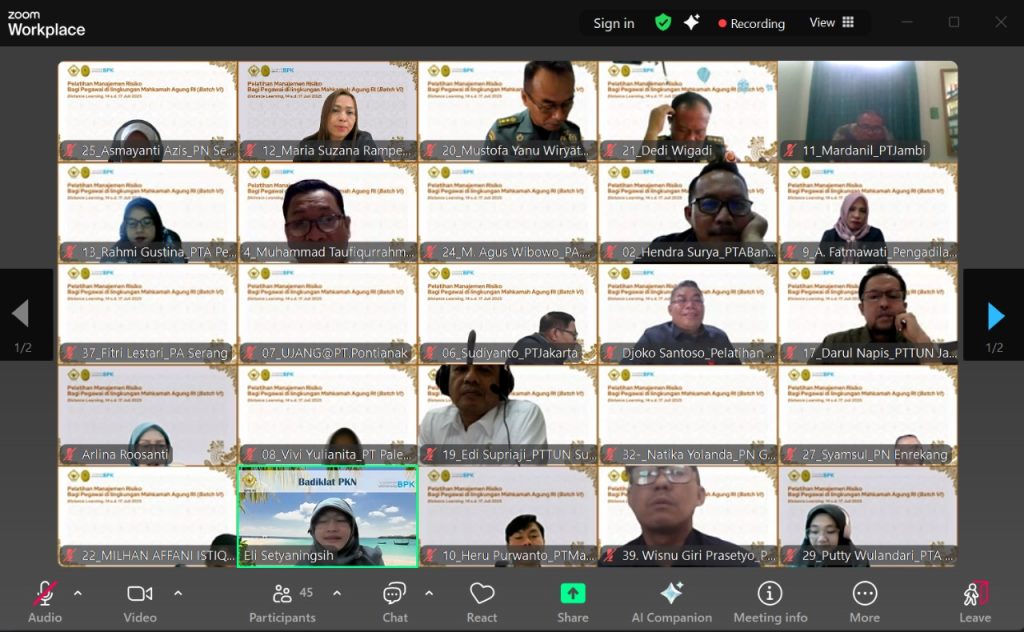Click the green Share screen icon
The image size is (1024, 632).
pyautogui.click(x=572, y=601)
